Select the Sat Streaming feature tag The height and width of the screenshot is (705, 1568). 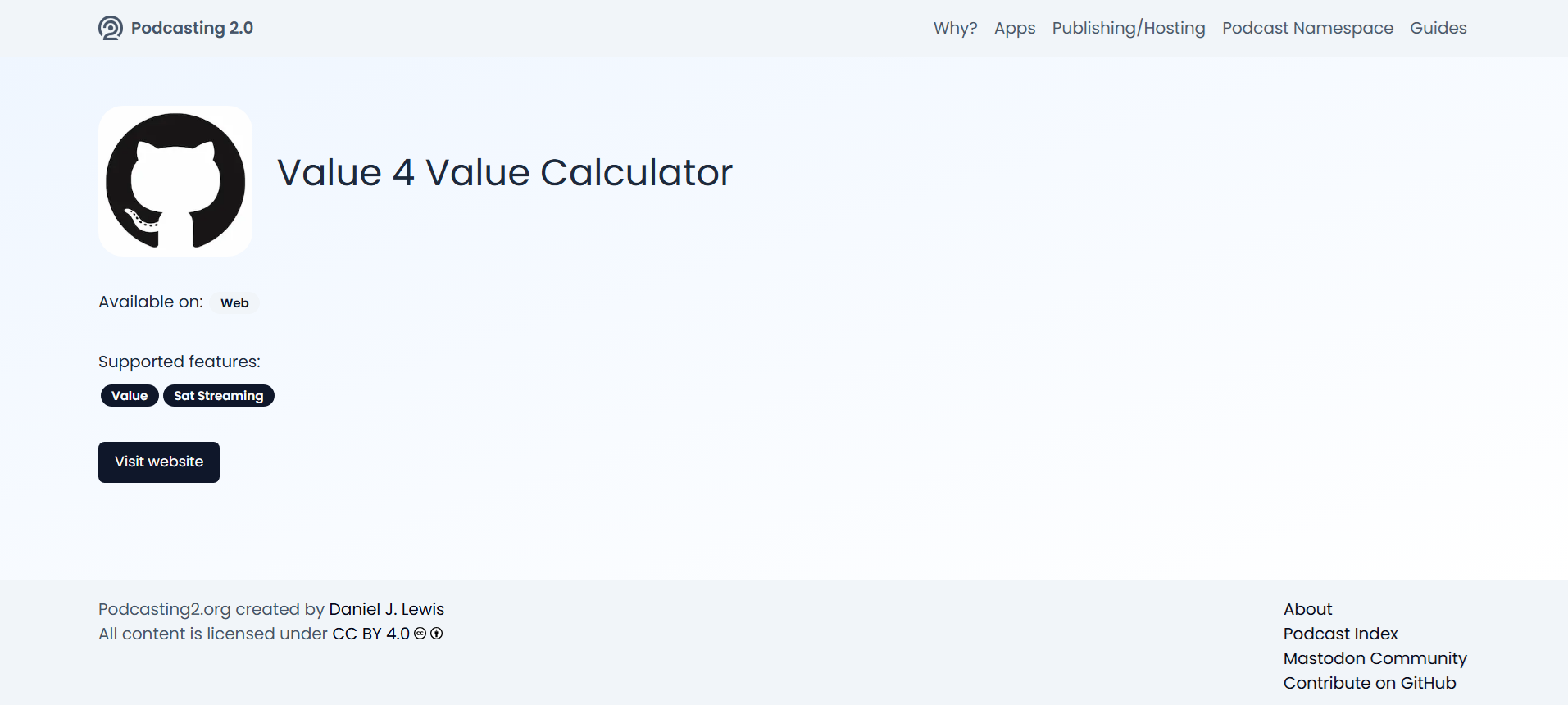click(219, 396)
